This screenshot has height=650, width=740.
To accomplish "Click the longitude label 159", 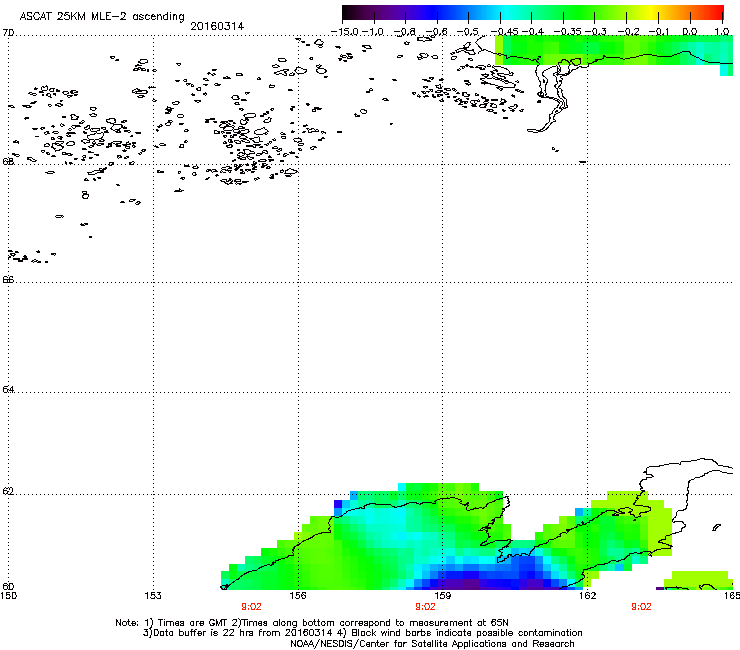I will tap(443, 596).
